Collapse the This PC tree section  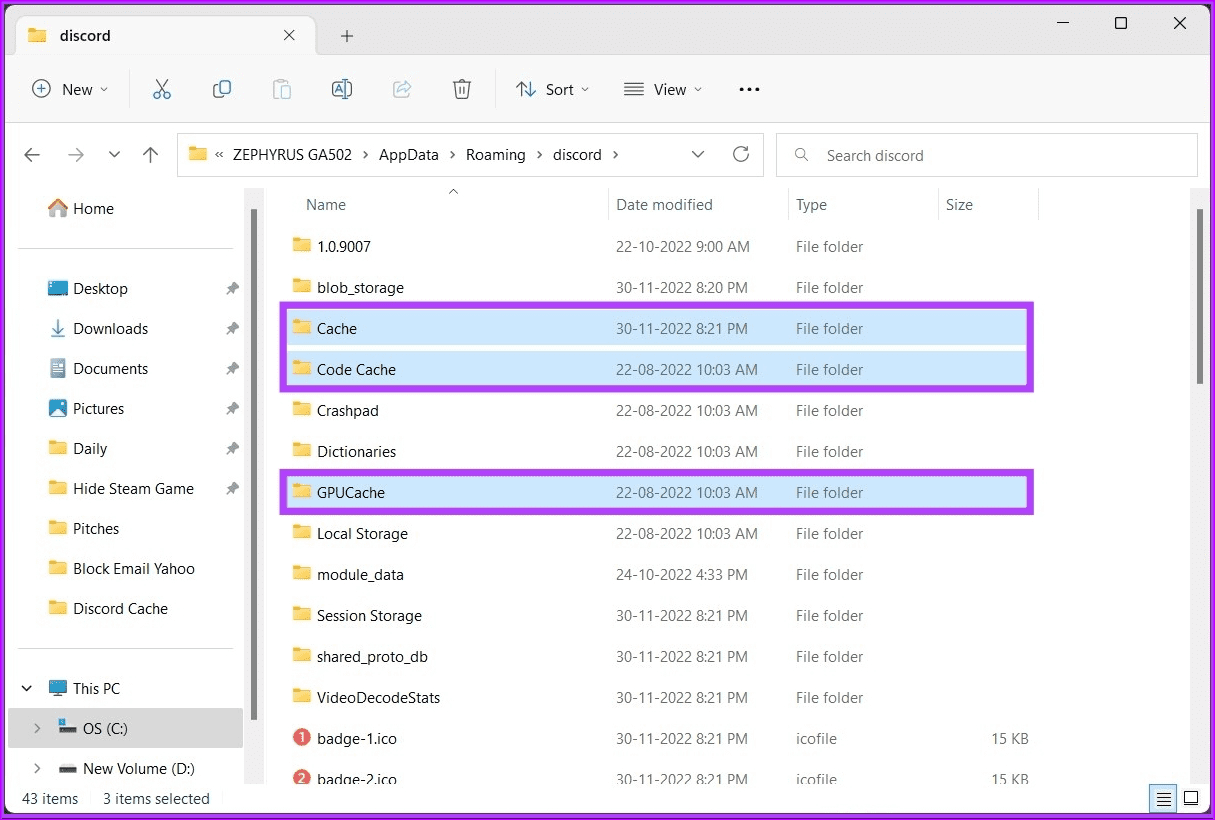coord(26,688)
